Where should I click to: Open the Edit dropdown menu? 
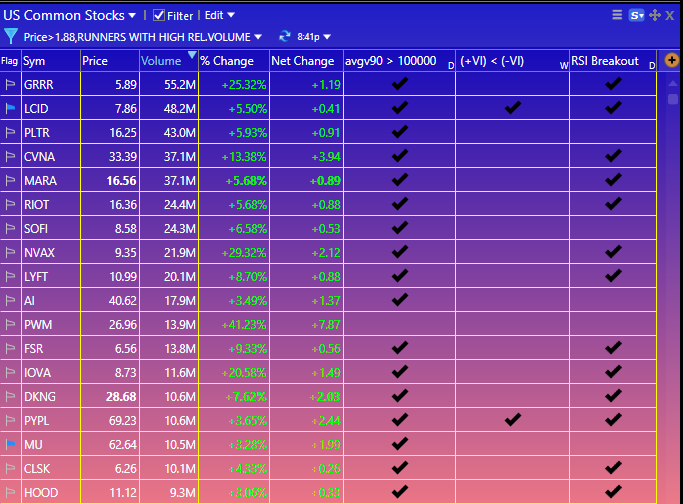tap(220, 15)
